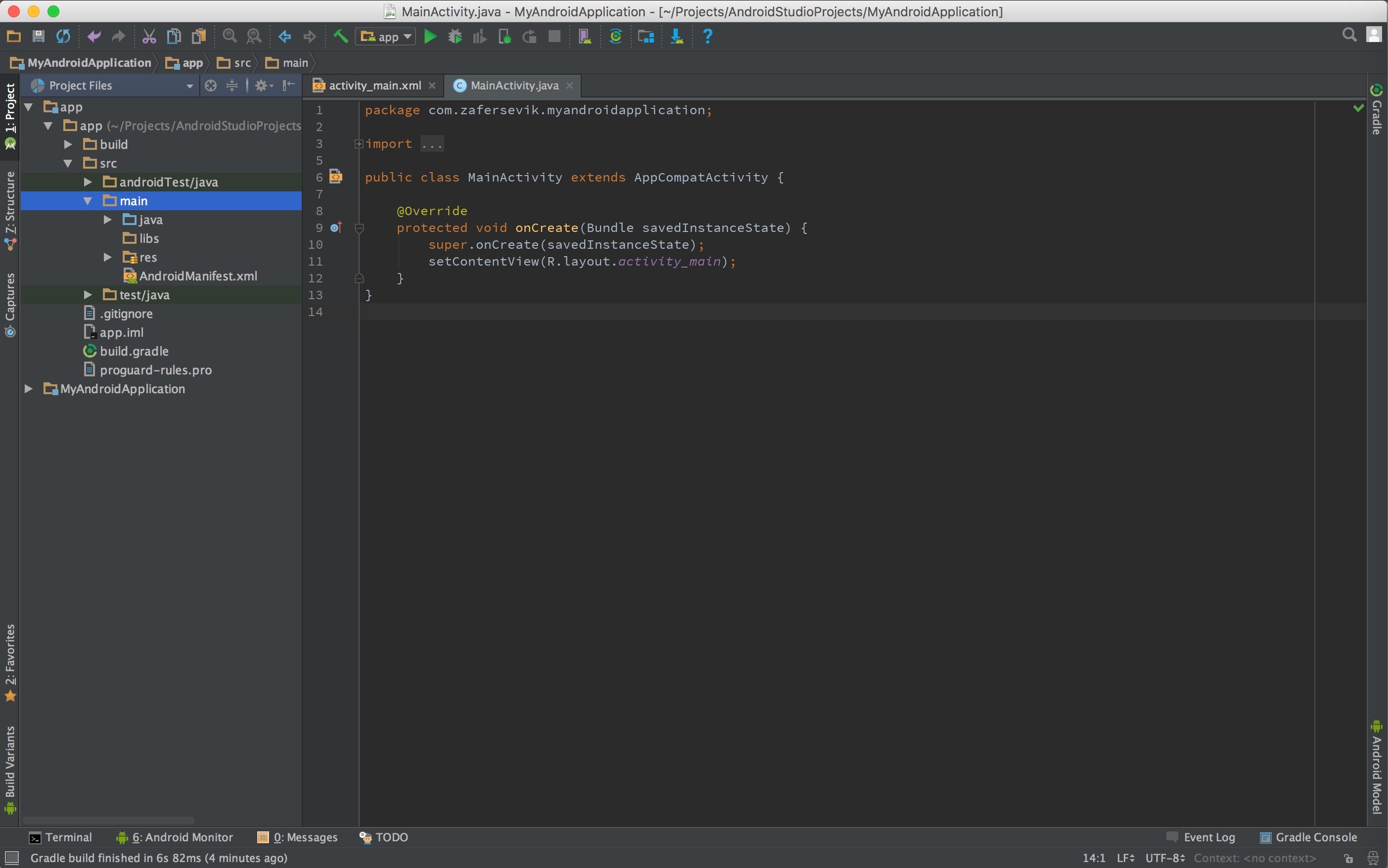Switch to the activity_main.xml tab

point(373,85)
